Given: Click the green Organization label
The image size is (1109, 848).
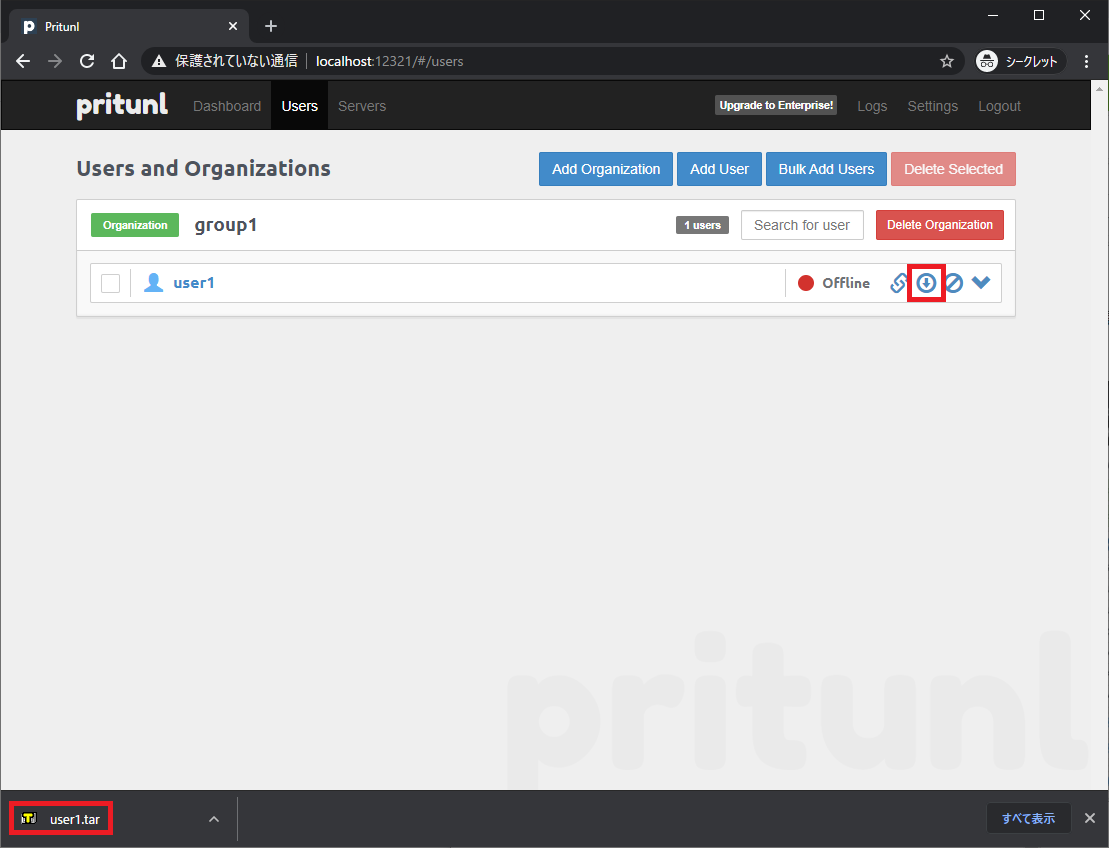Looking at the screenshot, I should click(135, 225).
